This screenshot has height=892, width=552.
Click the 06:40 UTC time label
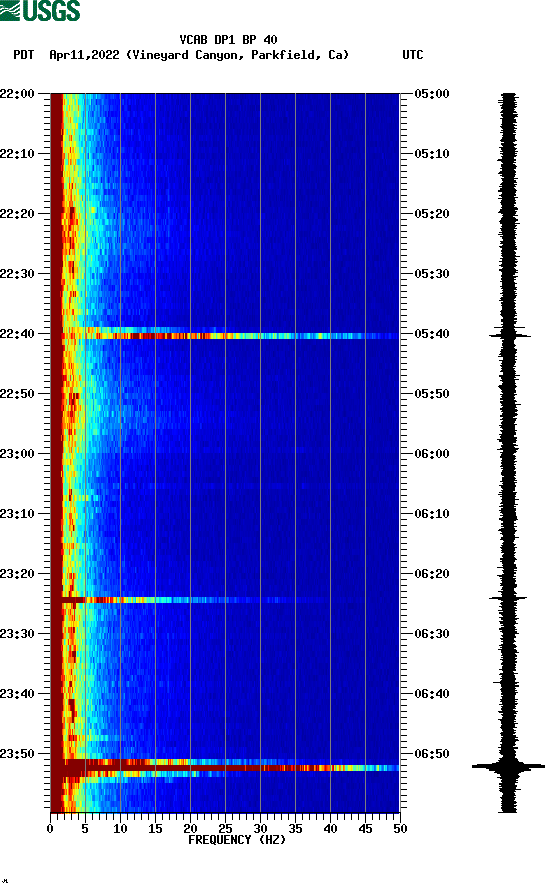(x=432, y=694)
